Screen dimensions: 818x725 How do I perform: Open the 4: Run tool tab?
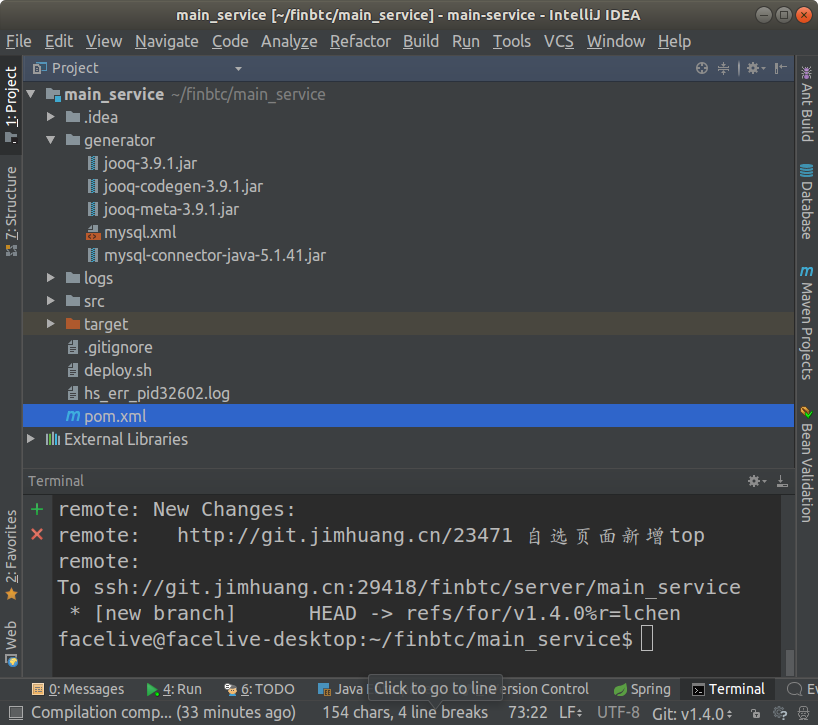pyautogui.click(x=174, y=689)
